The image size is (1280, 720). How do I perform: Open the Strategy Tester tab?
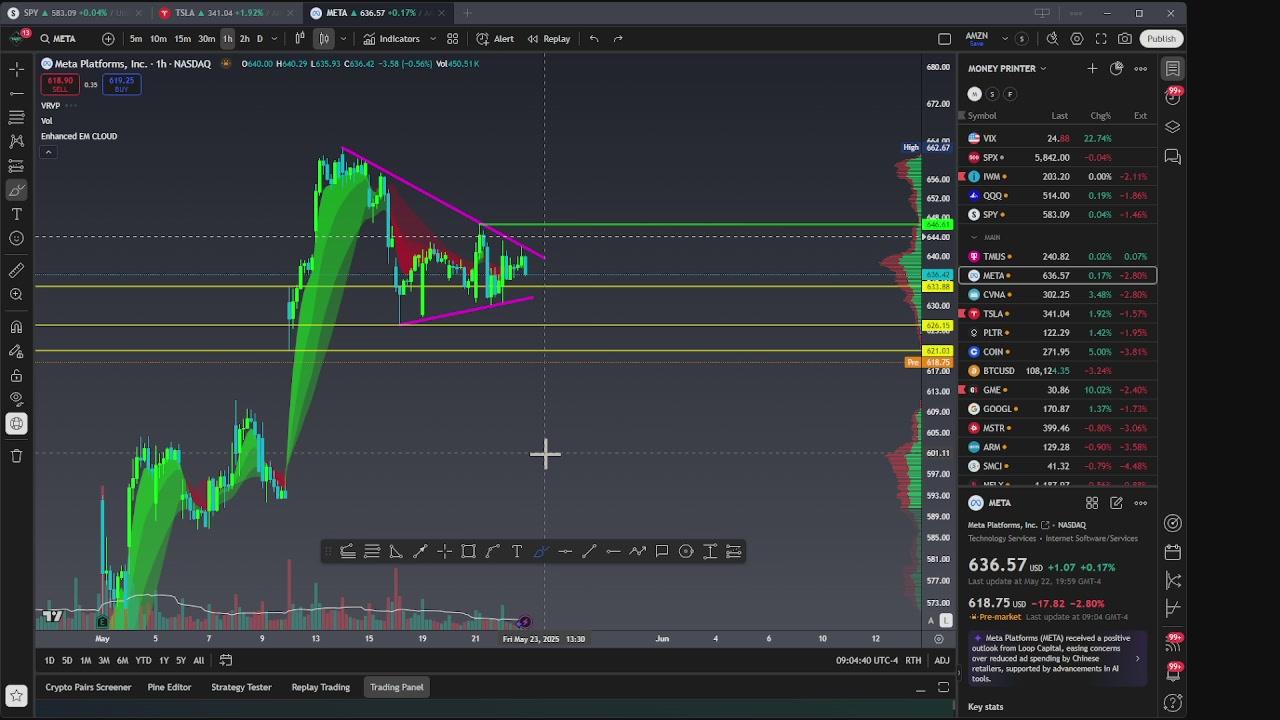point(241,687)
